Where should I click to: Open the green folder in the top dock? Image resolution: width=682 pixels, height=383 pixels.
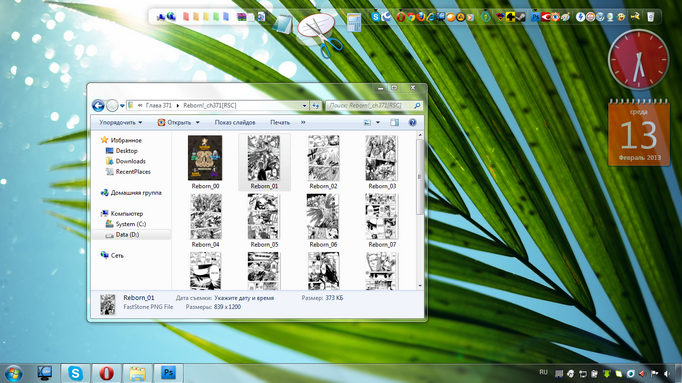coord(216,17)
